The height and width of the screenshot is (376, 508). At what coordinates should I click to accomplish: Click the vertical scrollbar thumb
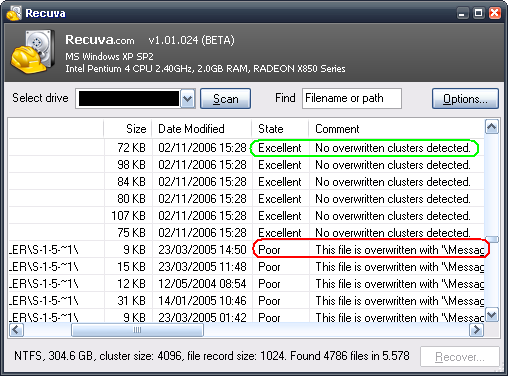pos(492,239)
